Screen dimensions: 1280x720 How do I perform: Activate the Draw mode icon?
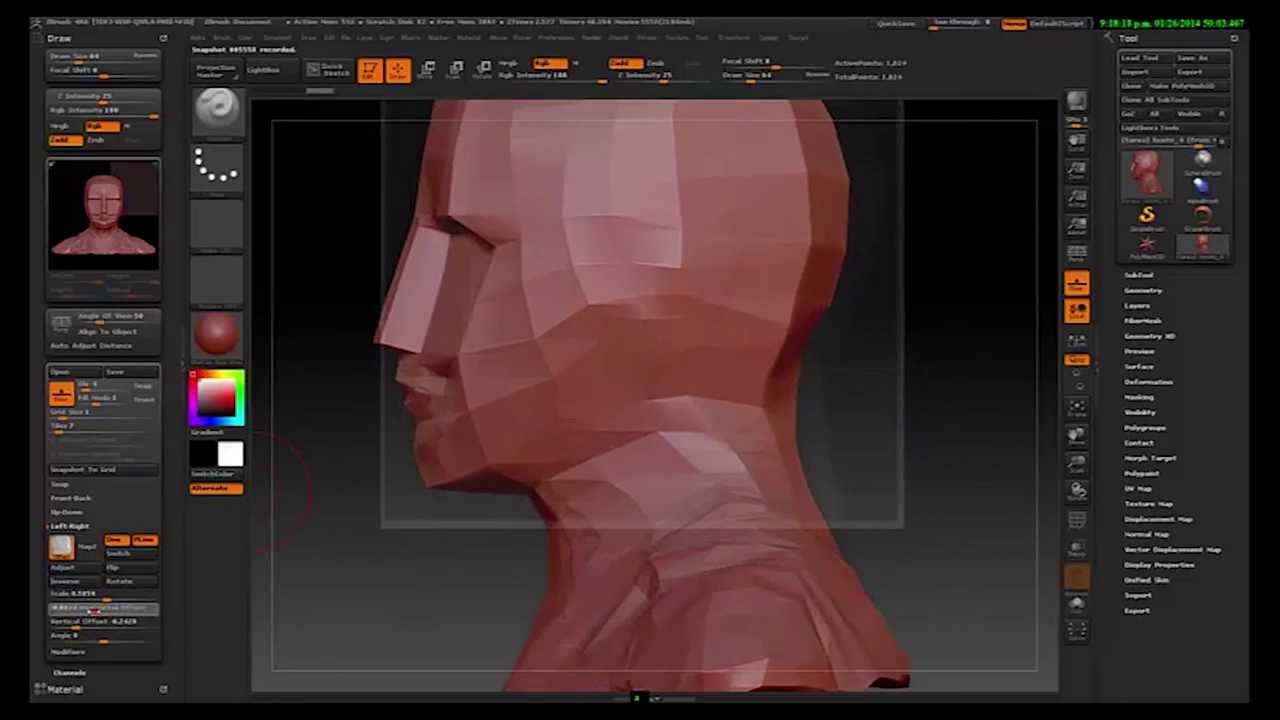point(397,71)
